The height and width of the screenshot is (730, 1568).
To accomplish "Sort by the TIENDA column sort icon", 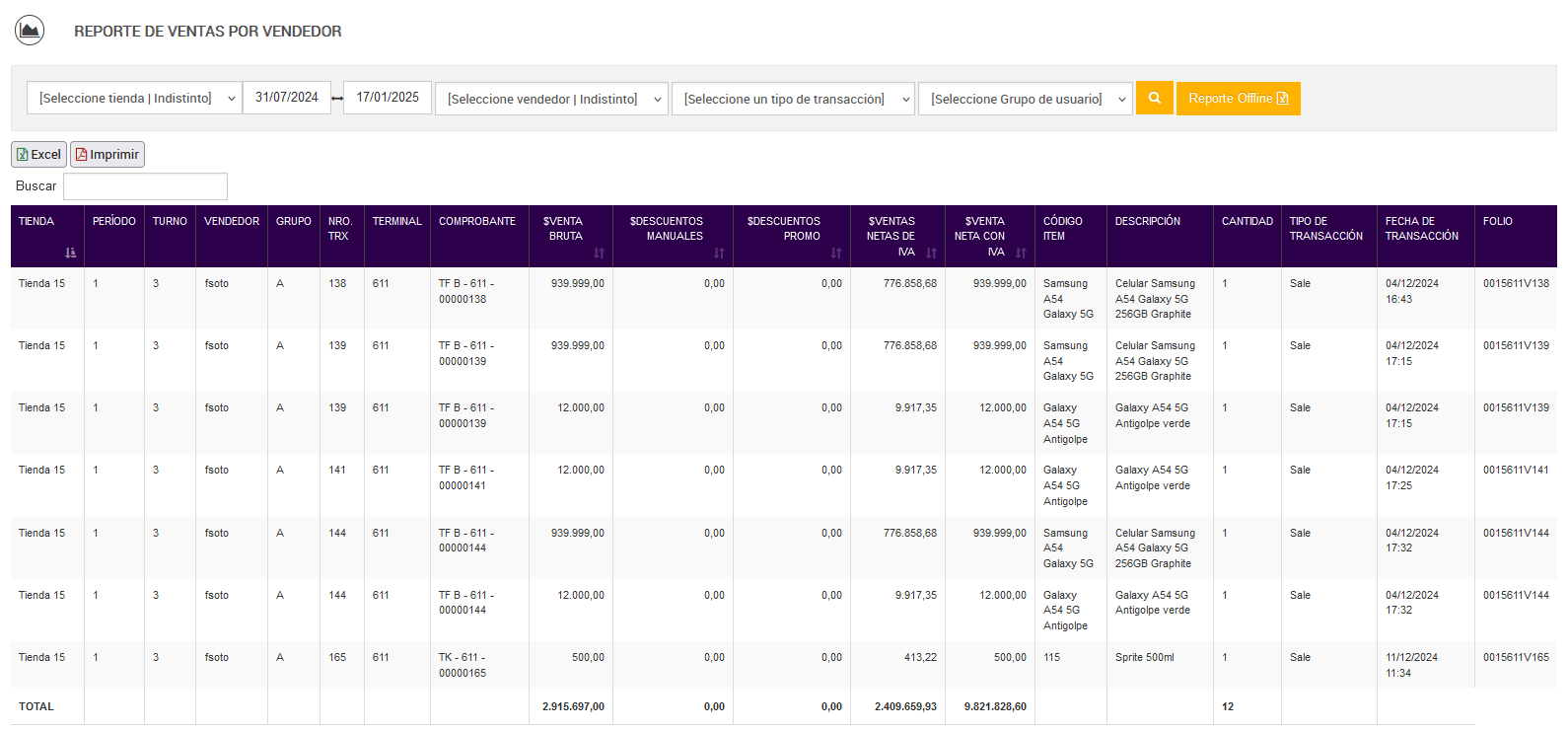I will point(70,254).
